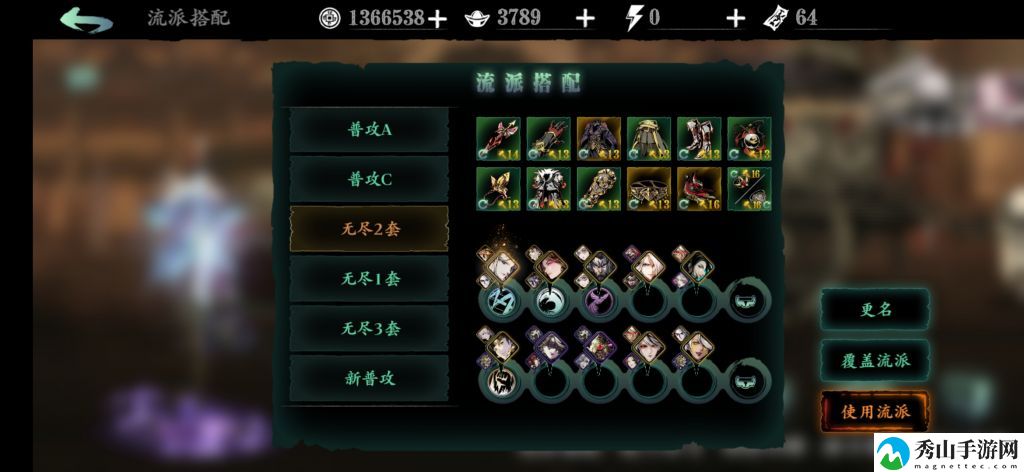Add copper coins with plus icon
Viewport: 1024px width, 472px height.
click(x=437, y=19)
